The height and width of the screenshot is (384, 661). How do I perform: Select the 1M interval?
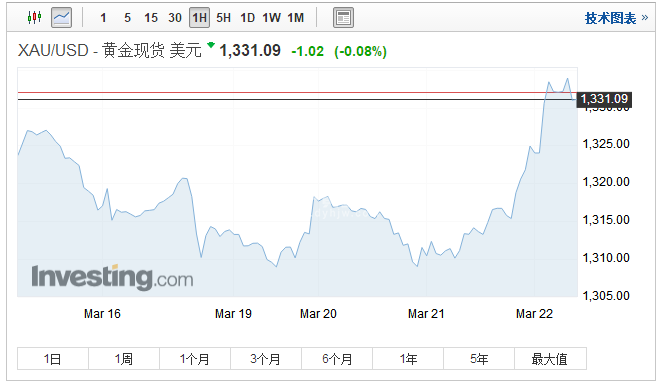click(x=296, y=18)
